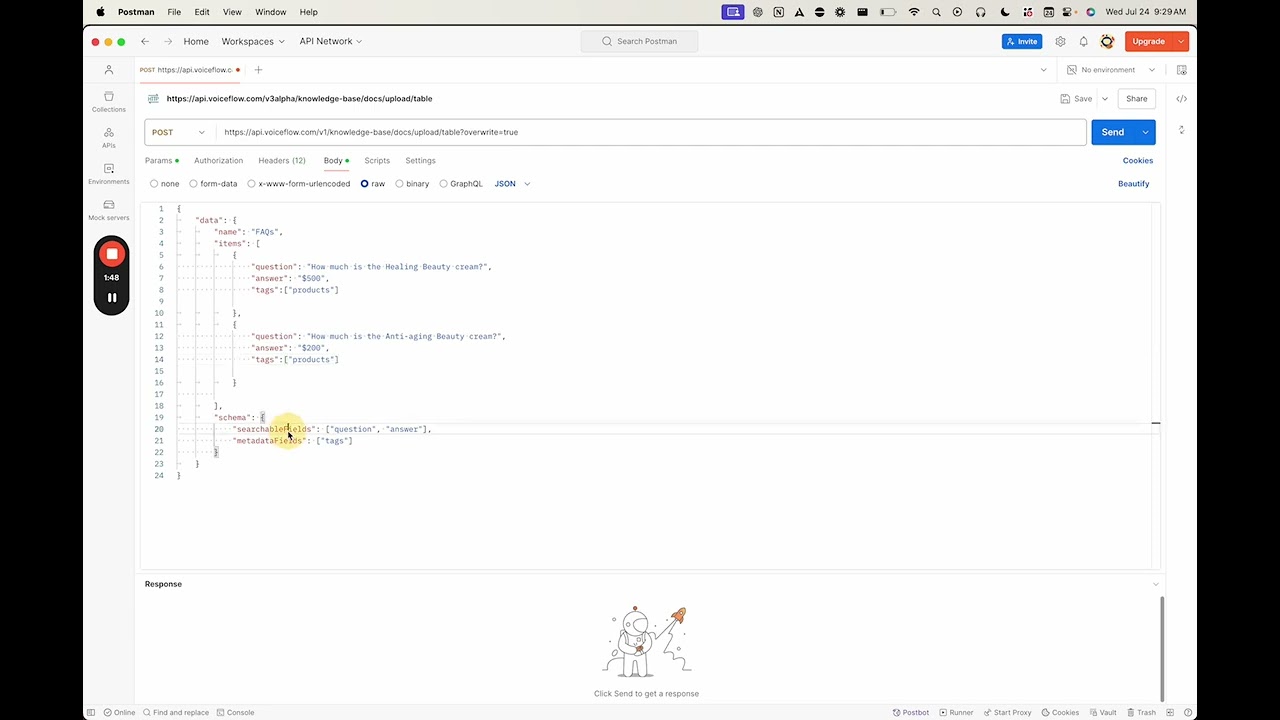Open the No environment selector
The image size is (1280, 720).
pyautogui.click(x=1111, y=70)
